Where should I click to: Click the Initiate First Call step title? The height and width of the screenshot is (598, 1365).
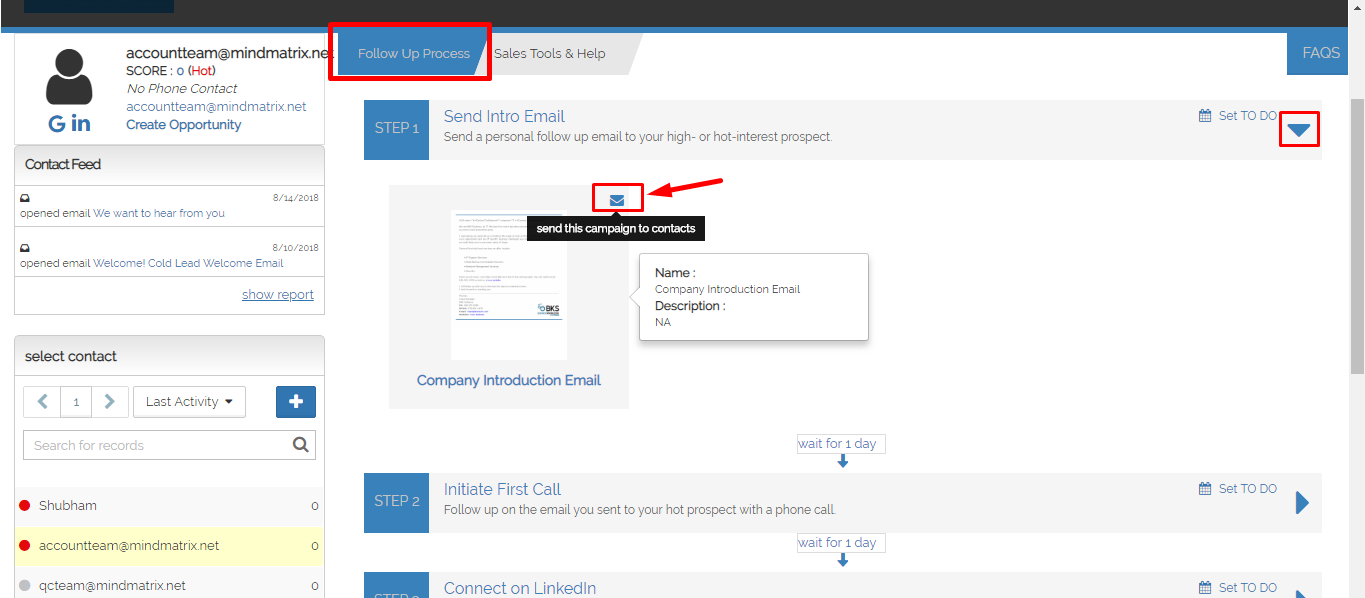pos(502,489)
